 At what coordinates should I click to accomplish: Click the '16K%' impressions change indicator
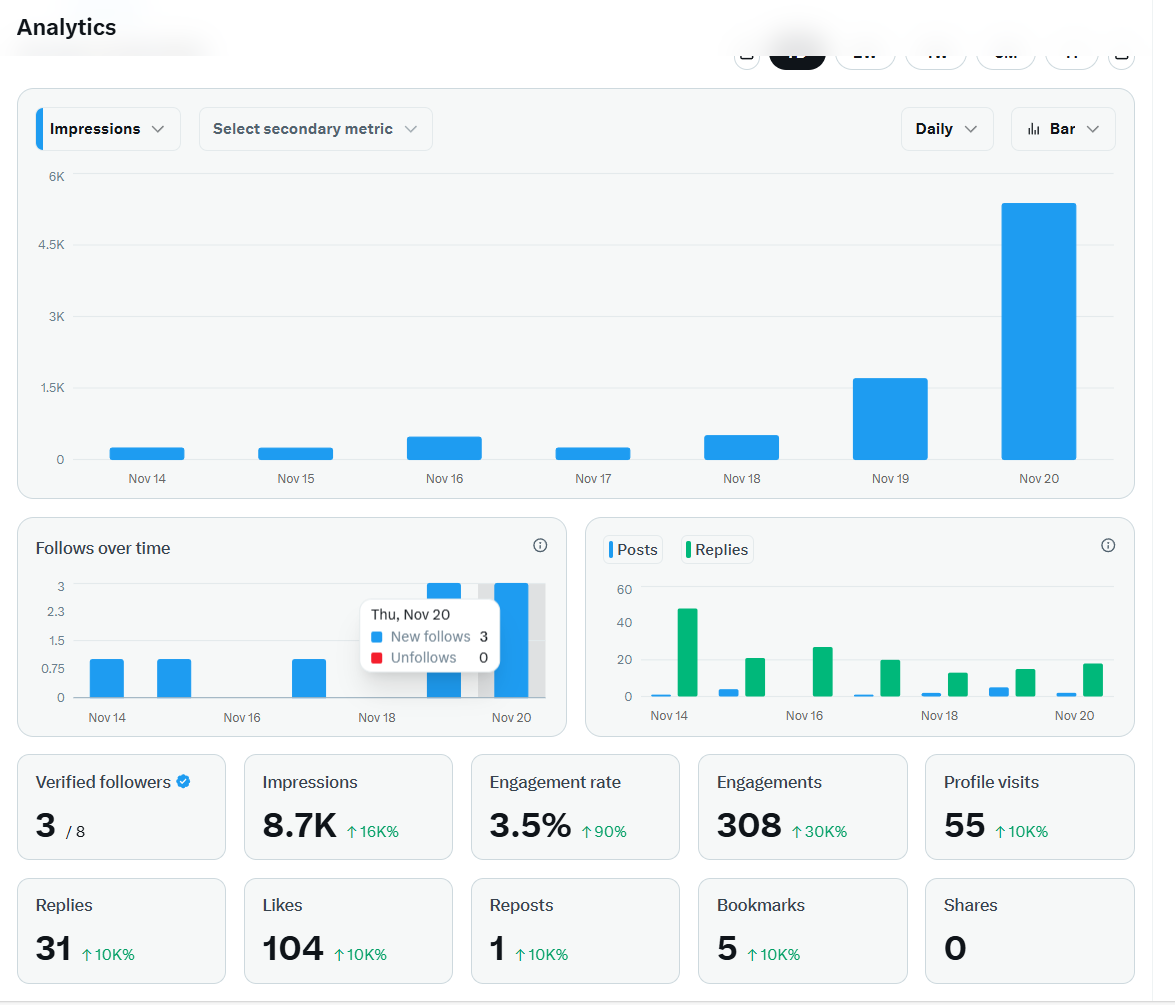[x=372, y=831]
